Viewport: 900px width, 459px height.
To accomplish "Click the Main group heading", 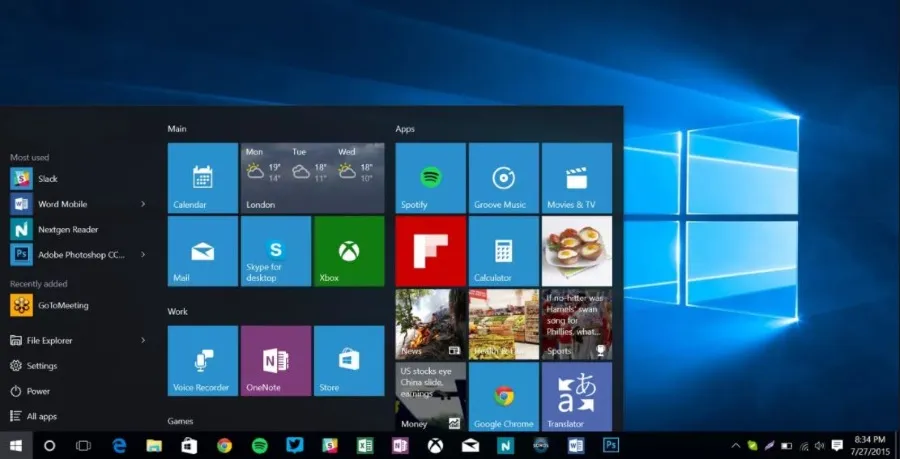I will pos(177,129).
